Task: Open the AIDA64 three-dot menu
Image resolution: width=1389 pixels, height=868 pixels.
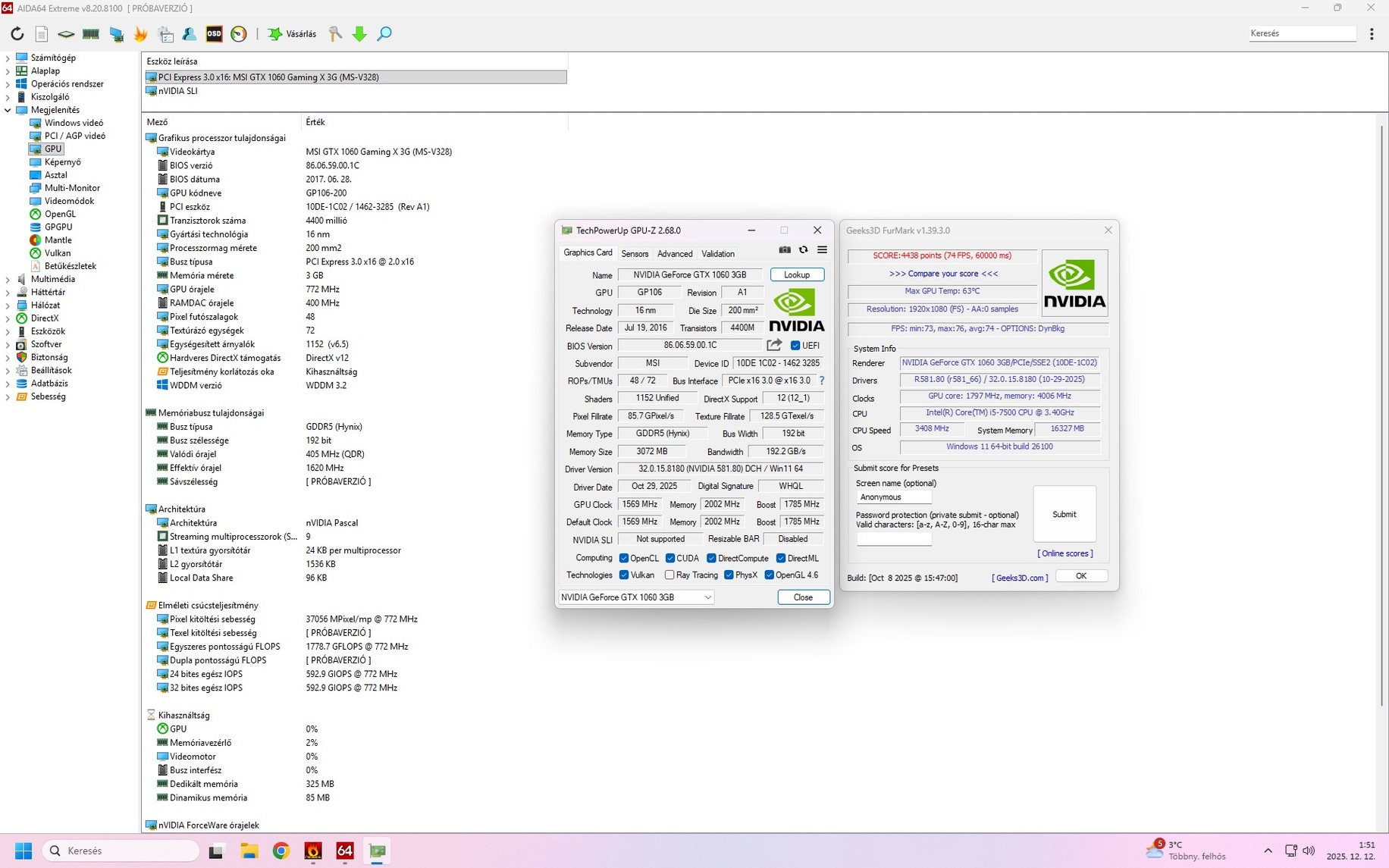Action: 1372,34
